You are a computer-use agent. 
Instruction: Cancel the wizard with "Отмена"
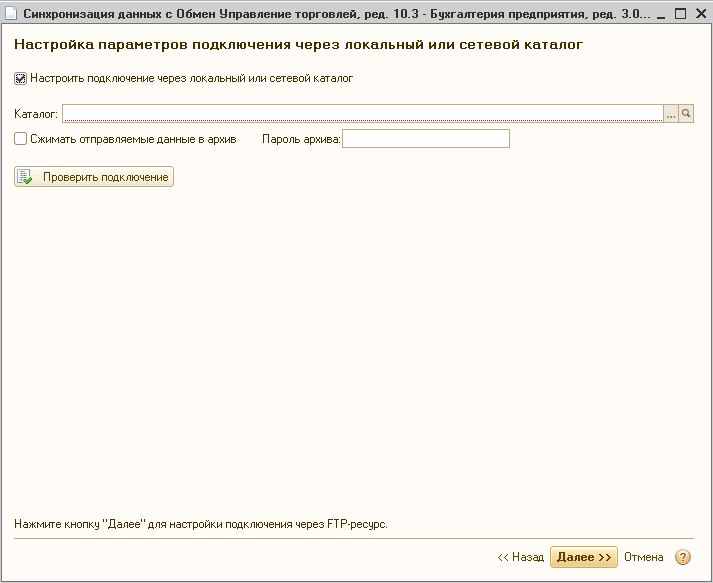(x=643, y=557)
